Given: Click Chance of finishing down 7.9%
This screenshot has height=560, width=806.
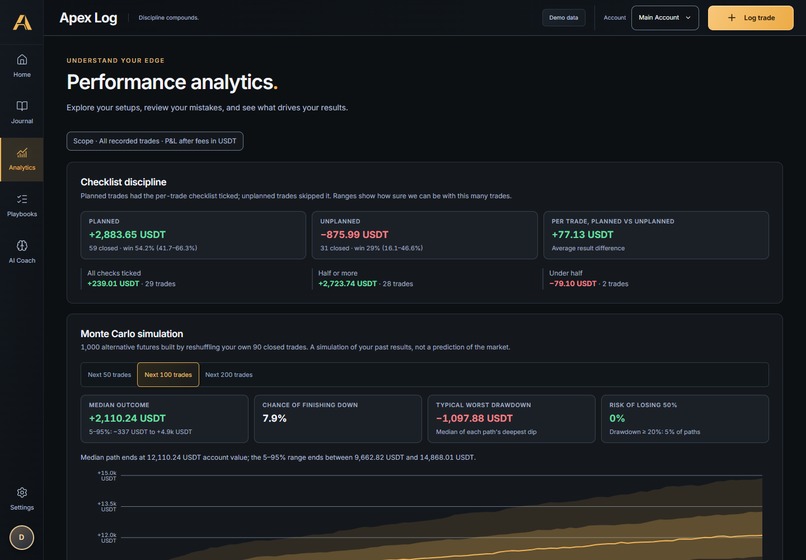Looking at the screenshot, I should 274,418.
